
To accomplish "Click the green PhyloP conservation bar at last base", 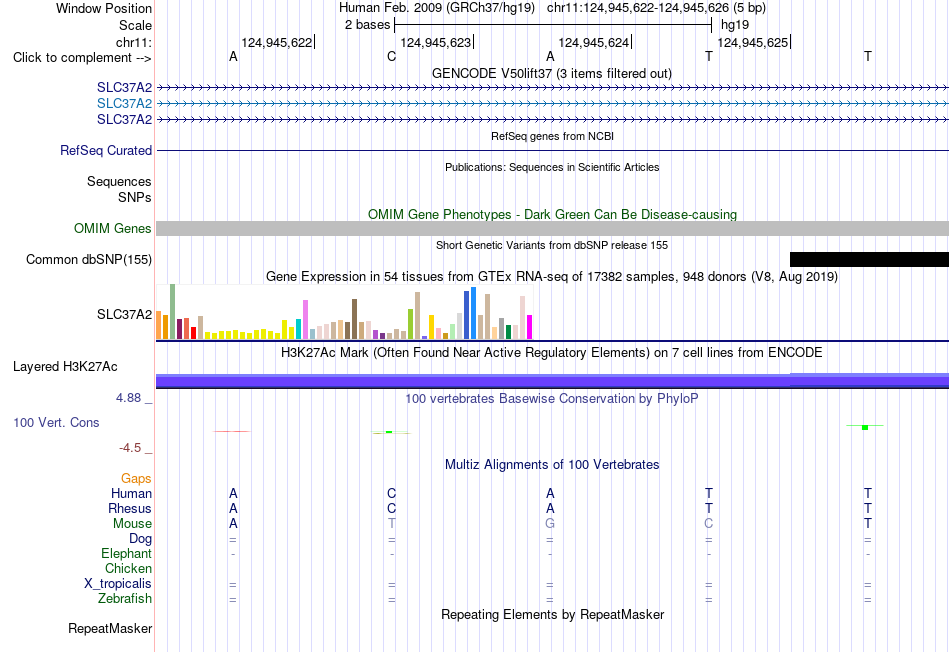I will [x=865, y=427].
